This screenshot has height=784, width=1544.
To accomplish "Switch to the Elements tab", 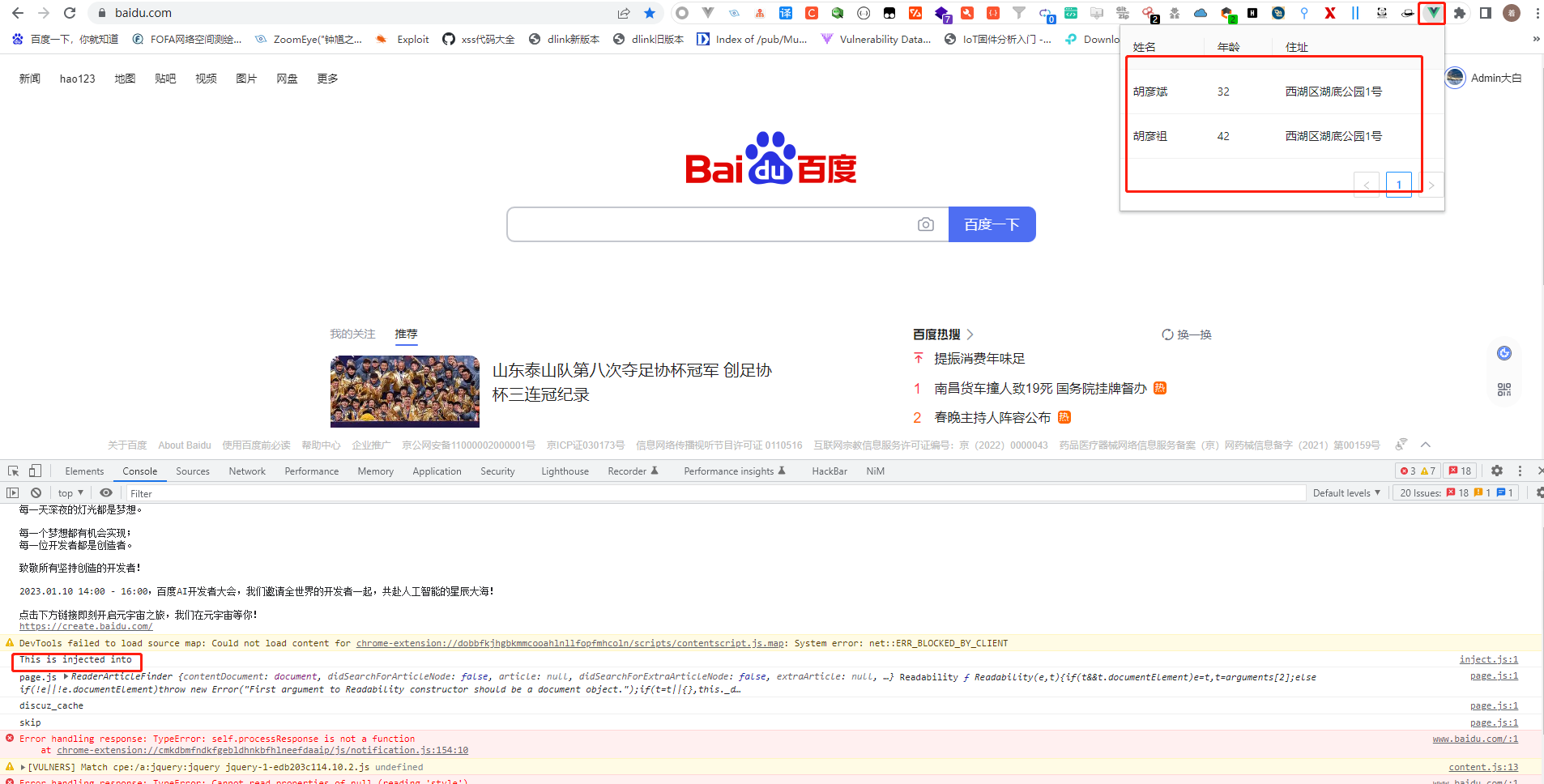I will point(84,471).
